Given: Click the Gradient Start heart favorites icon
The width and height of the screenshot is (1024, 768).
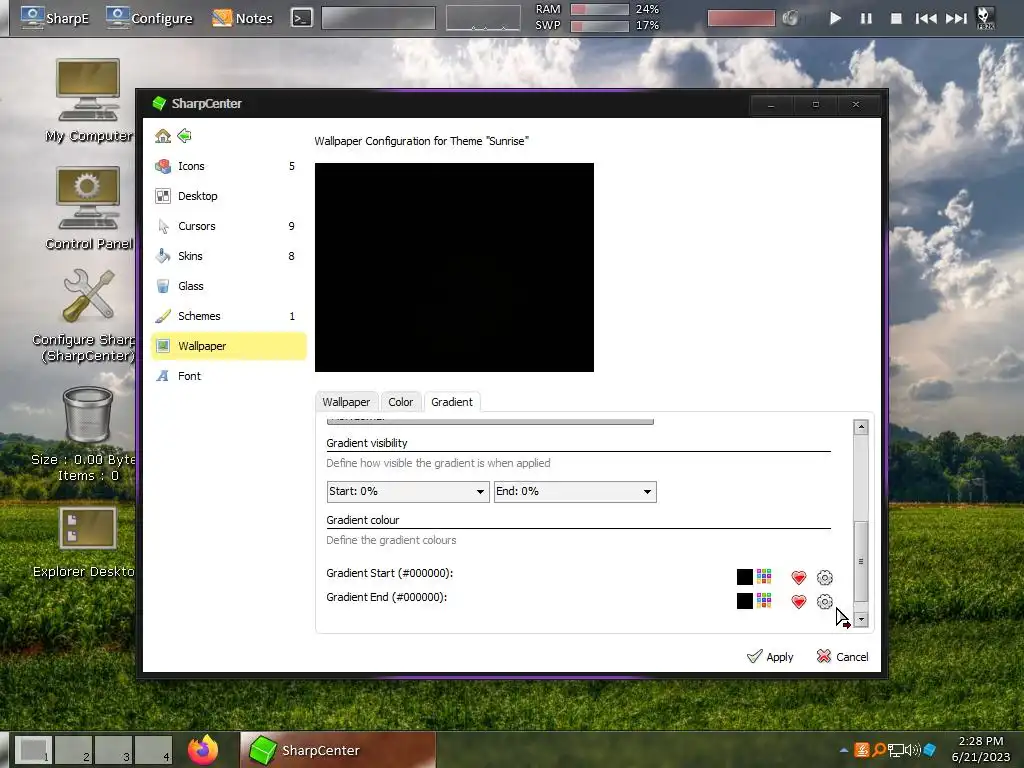Looking at the screenshot, I should pyautogui.click(x=798, y=577).
